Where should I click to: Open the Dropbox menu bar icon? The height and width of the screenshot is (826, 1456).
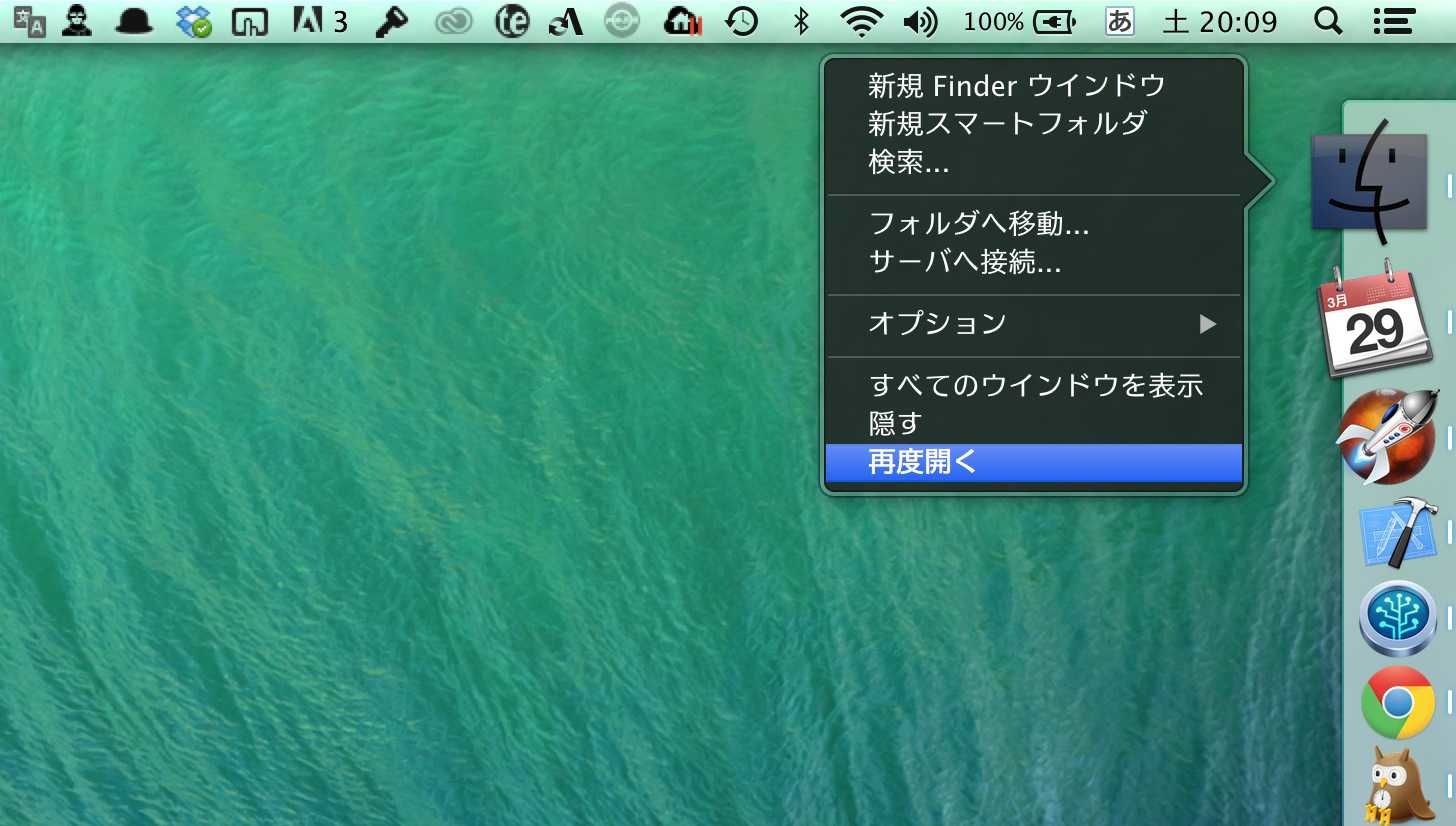pyautogui.click(x=193, y=21)
